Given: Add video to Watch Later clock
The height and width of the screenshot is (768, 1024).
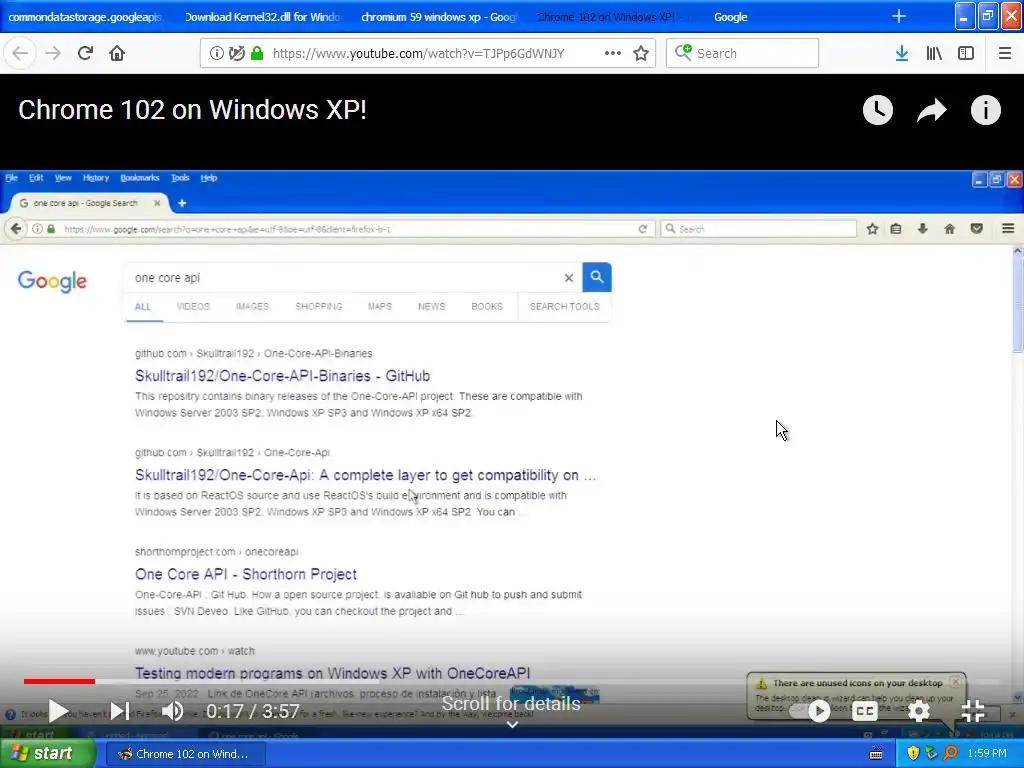Looking at the screenshot, I should (x=878, y=110).
